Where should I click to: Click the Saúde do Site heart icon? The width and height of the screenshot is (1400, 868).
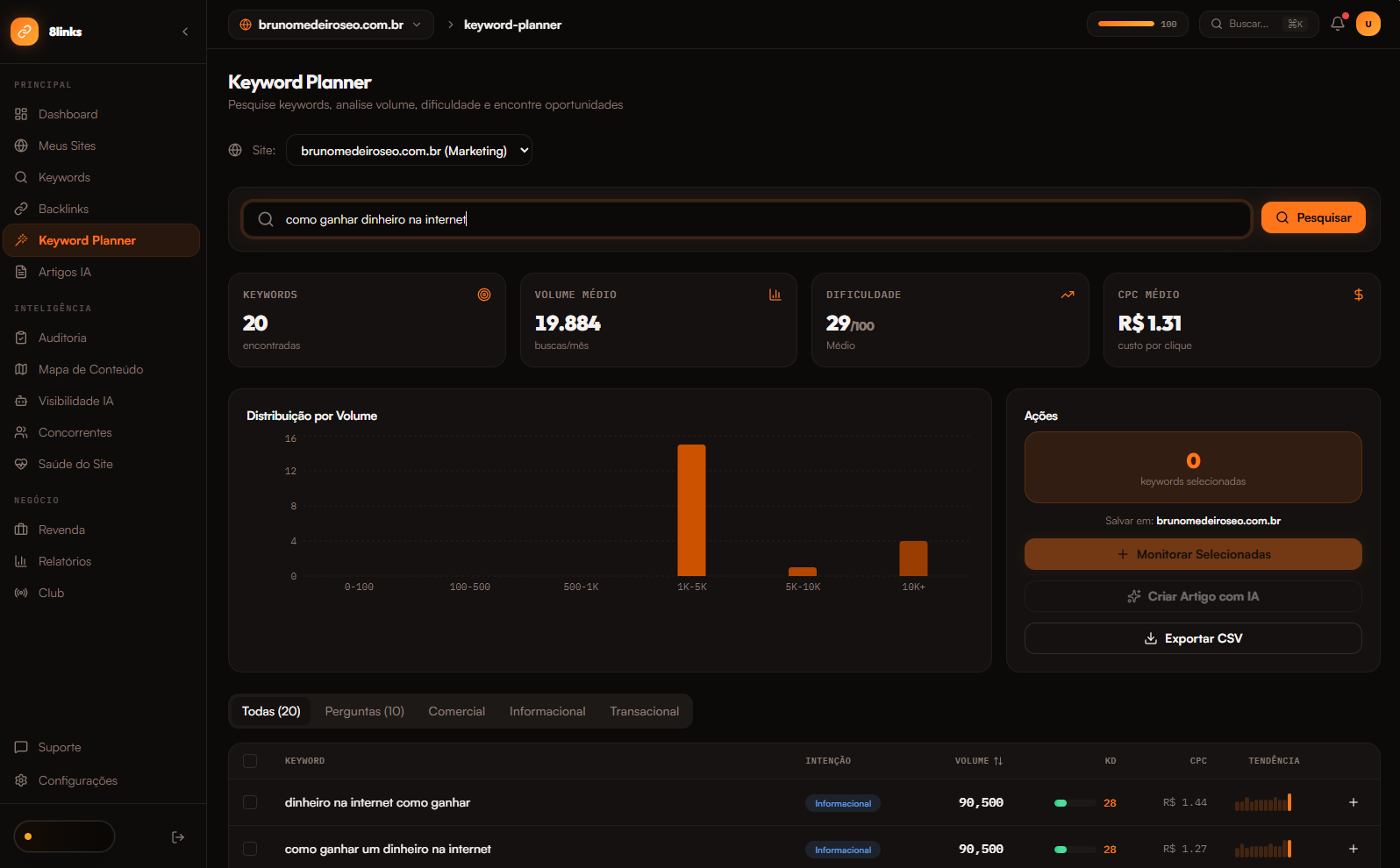point(21,464)
